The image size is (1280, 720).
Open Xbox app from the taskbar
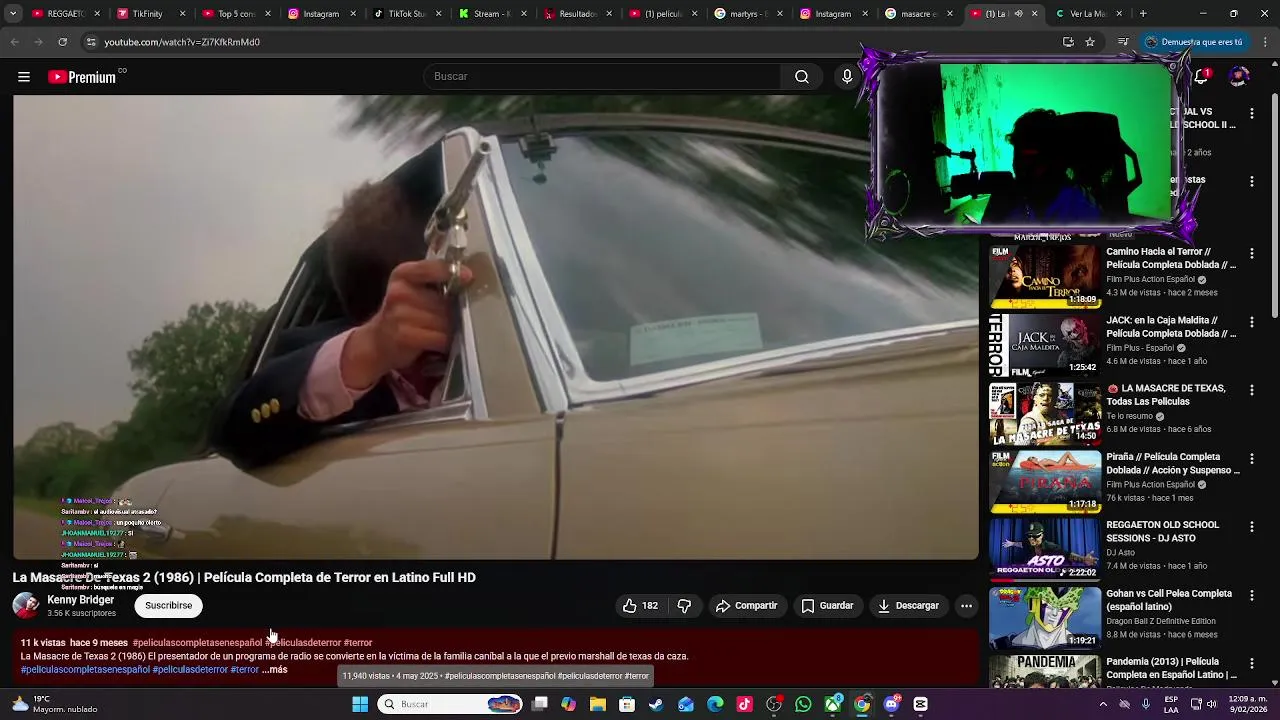coord(832,704)
